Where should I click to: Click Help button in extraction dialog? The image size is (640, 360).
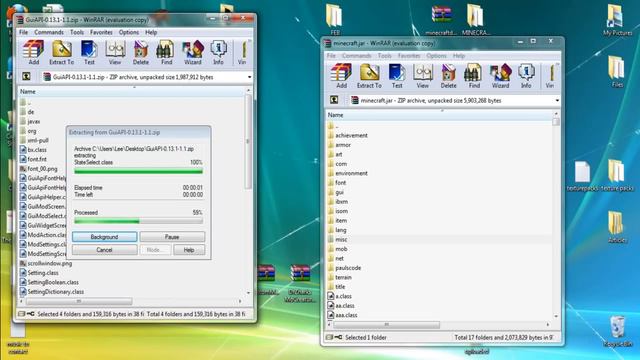189,250
